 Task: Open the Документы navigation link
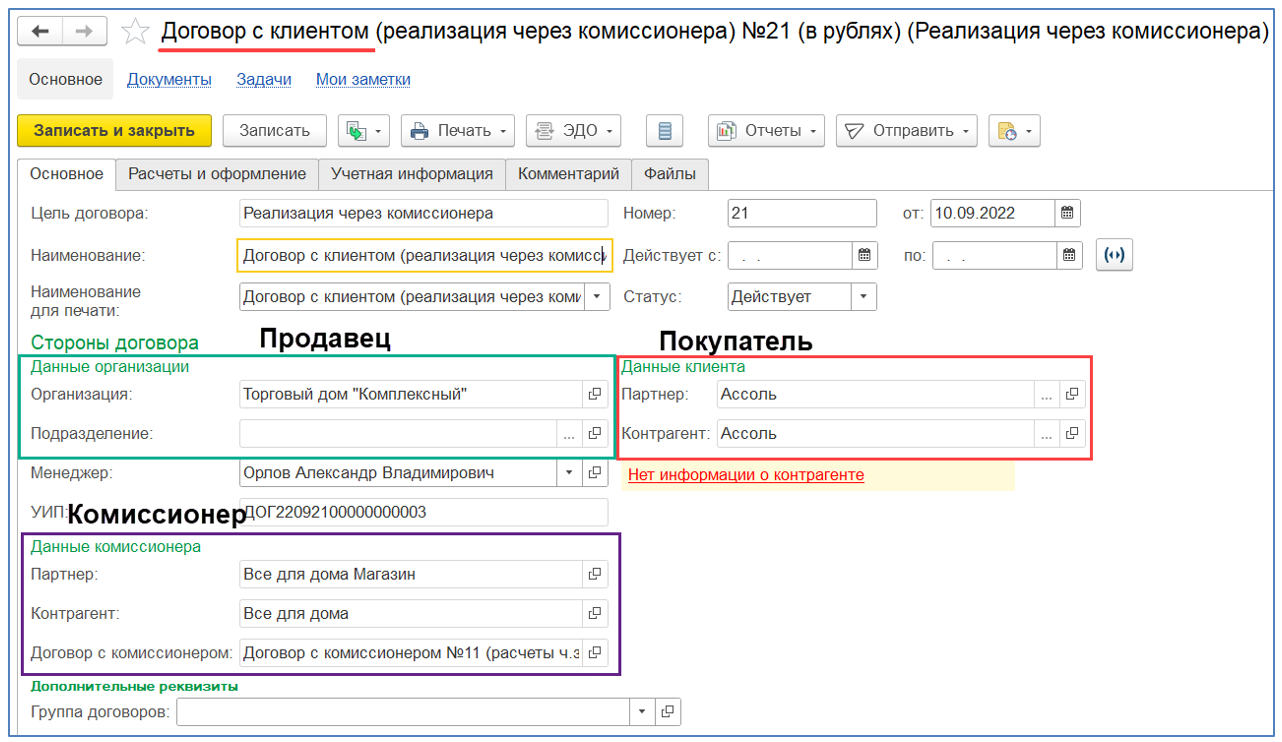169,79
